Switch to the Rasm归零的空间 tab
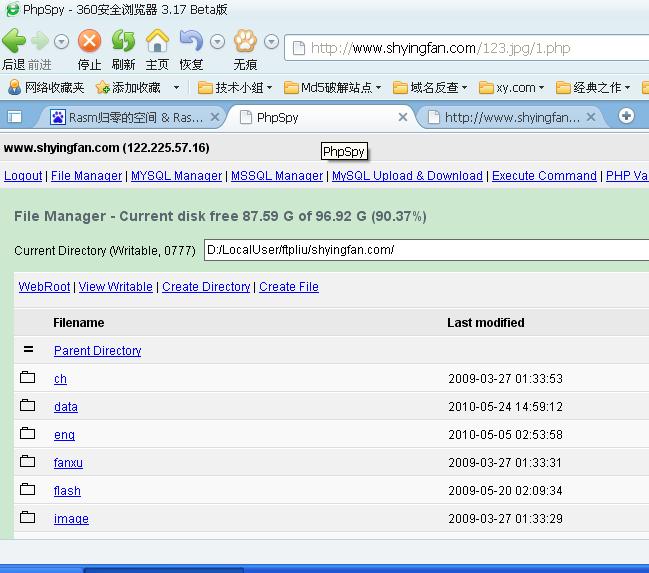 (x=128, y=118)
